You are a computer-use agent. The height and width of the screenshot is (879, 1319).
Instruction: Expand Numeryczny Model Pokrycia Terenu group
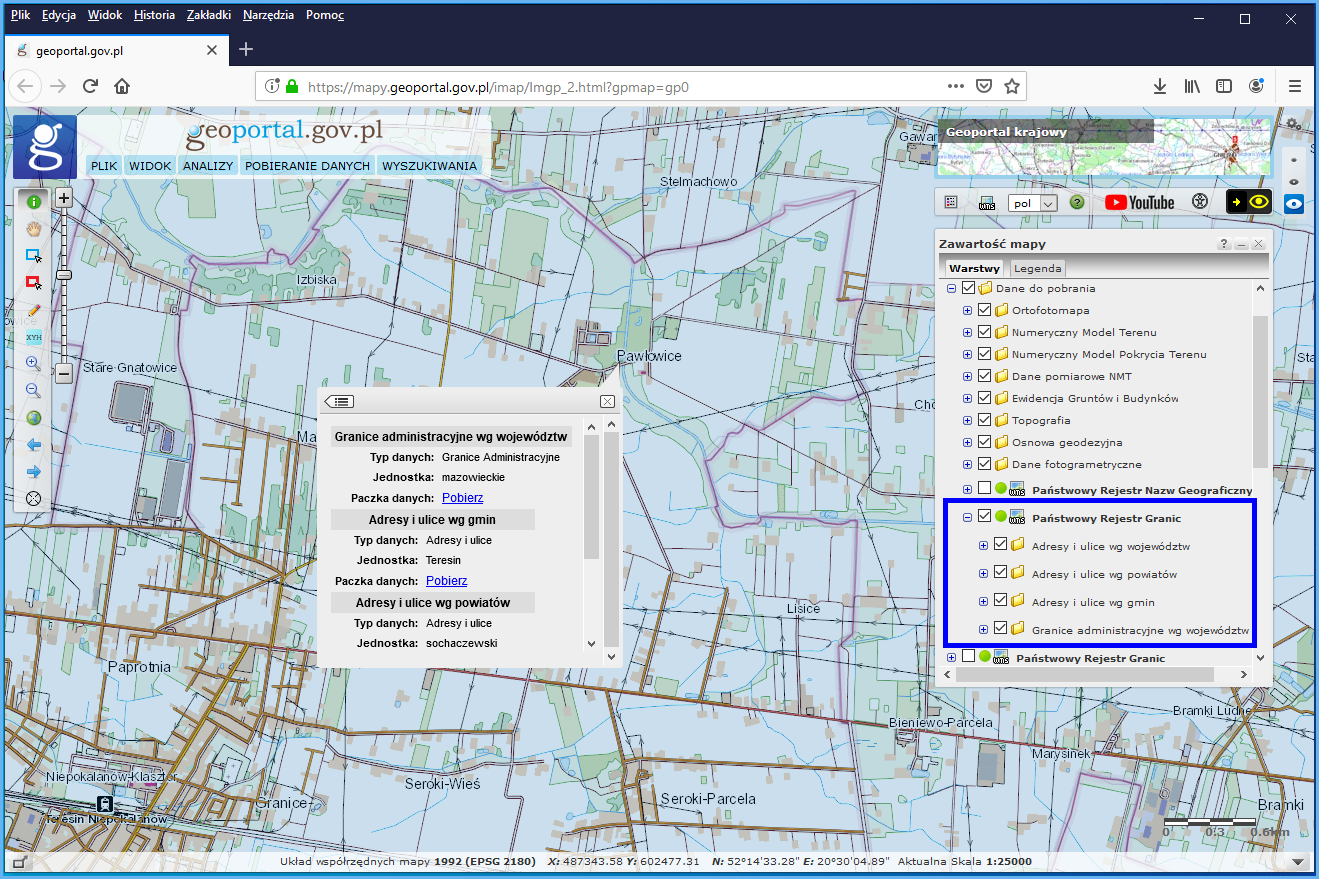pos(967,354)
